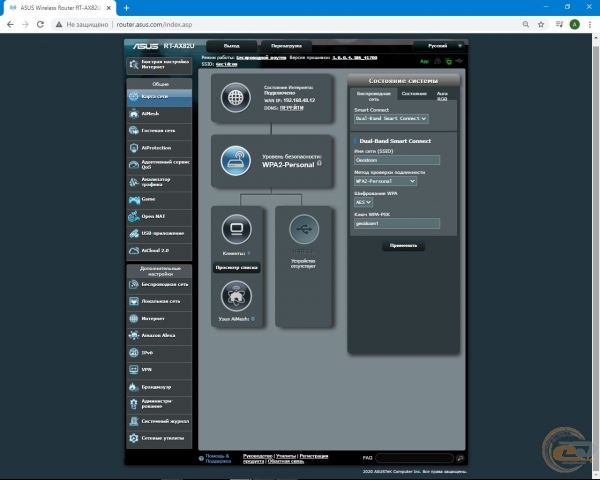
Task: Open the Анализатор трафика traffic analyzer
Action: 159,182
